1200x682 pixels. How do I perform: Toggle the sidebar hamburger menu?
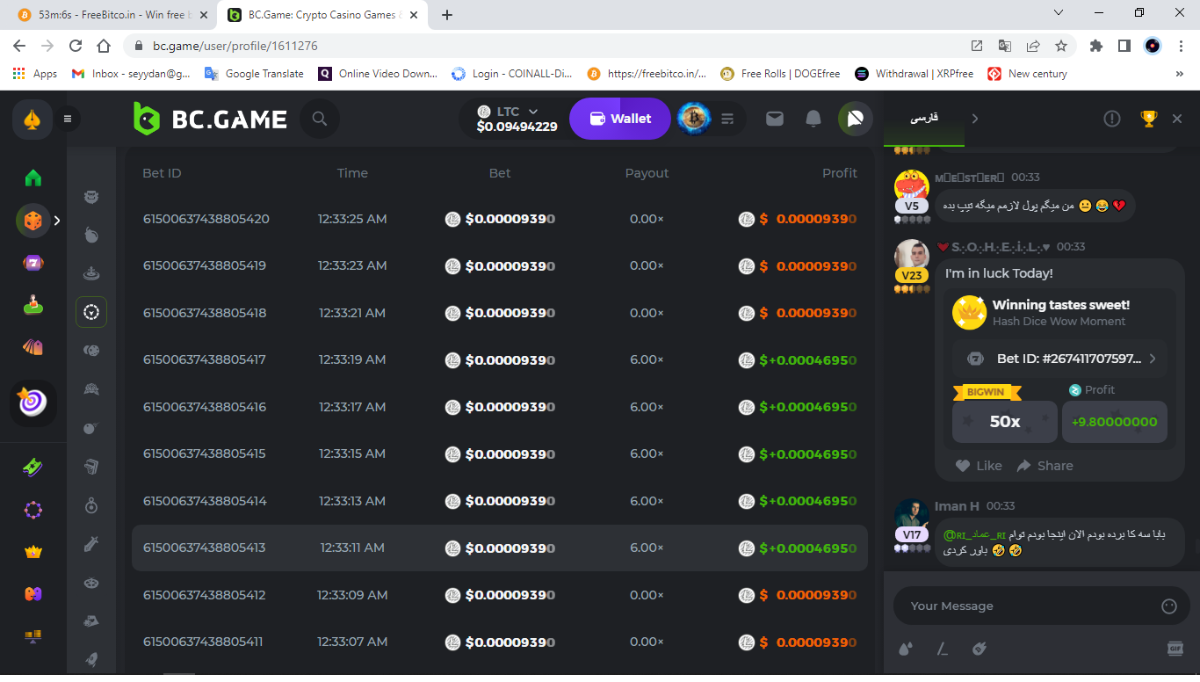[x=68, y=119]
